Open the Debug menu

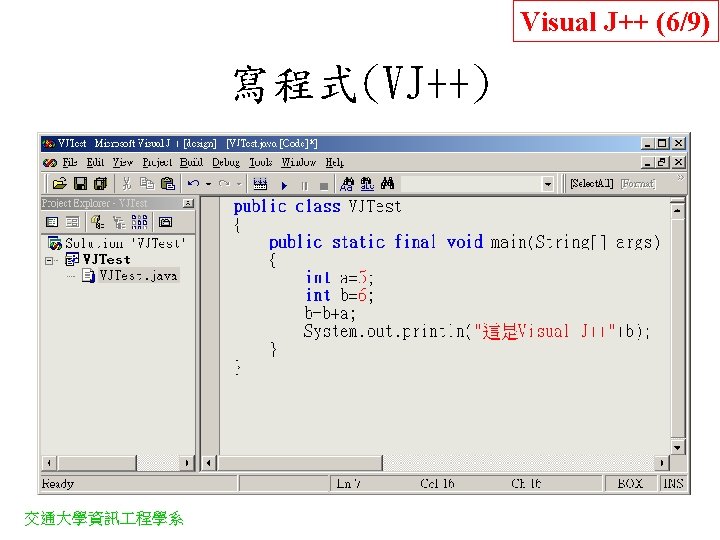pos(226,163)
